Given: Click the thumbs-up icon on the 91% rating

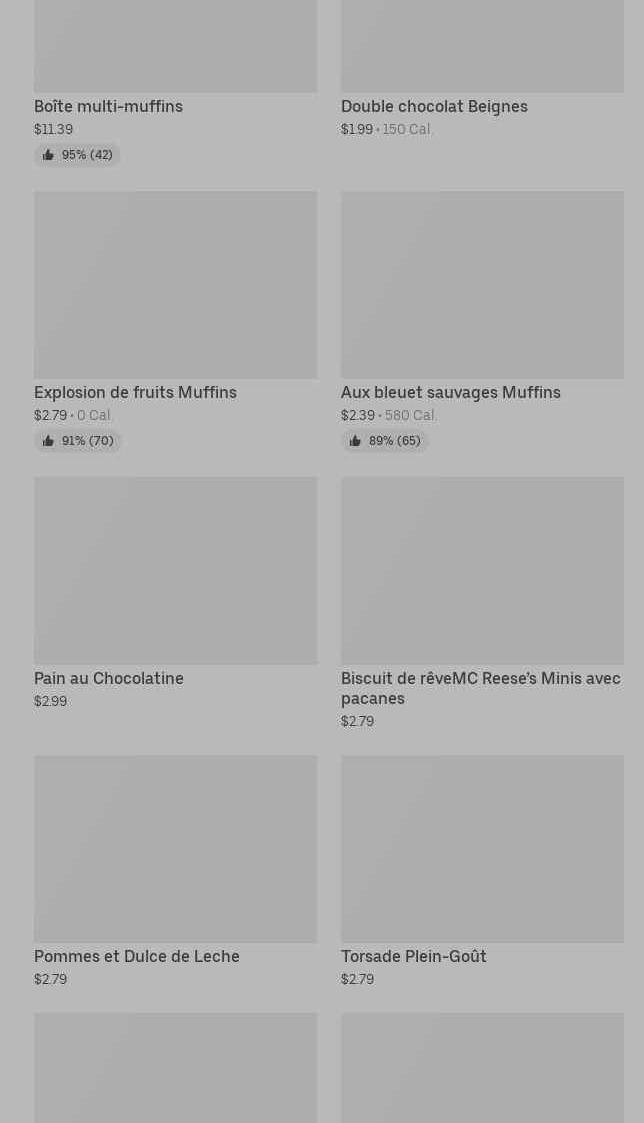Looking at the screenshot, I should (x=48, y=441).
